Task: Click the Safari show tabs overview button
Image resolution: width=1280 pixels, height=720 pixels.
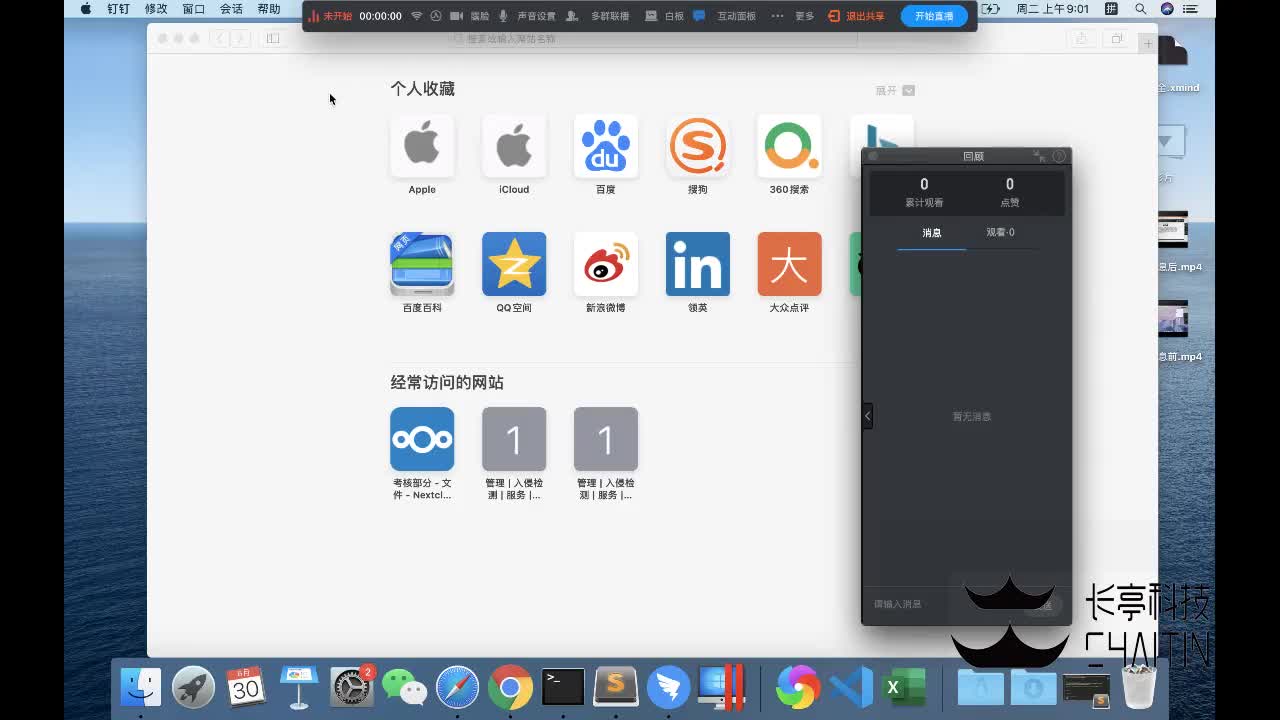Action: pyautogui.click(x=1117, y=38)
